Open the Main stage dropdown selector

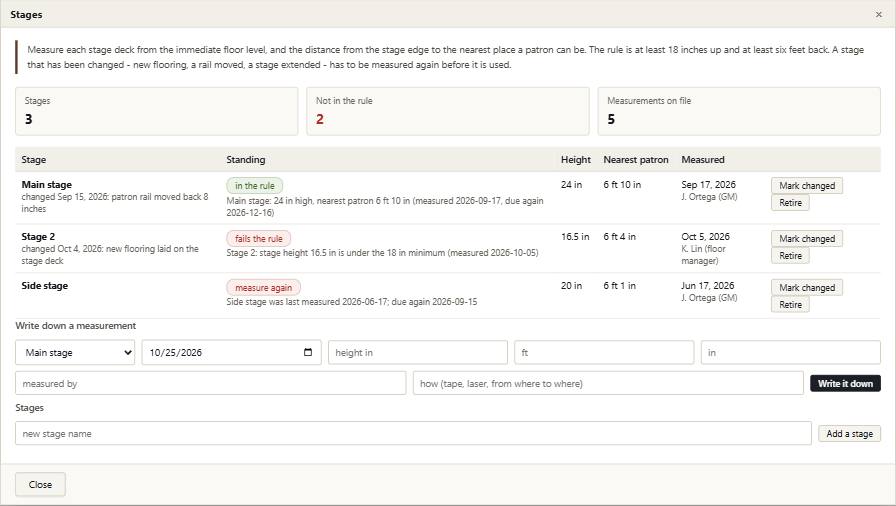[x=75, y=352]
